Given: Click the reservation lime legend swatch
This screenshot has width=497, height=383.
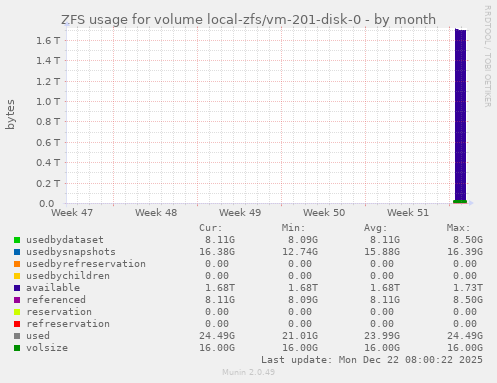Looking at the screenshot, I should [x=17, y=312].
